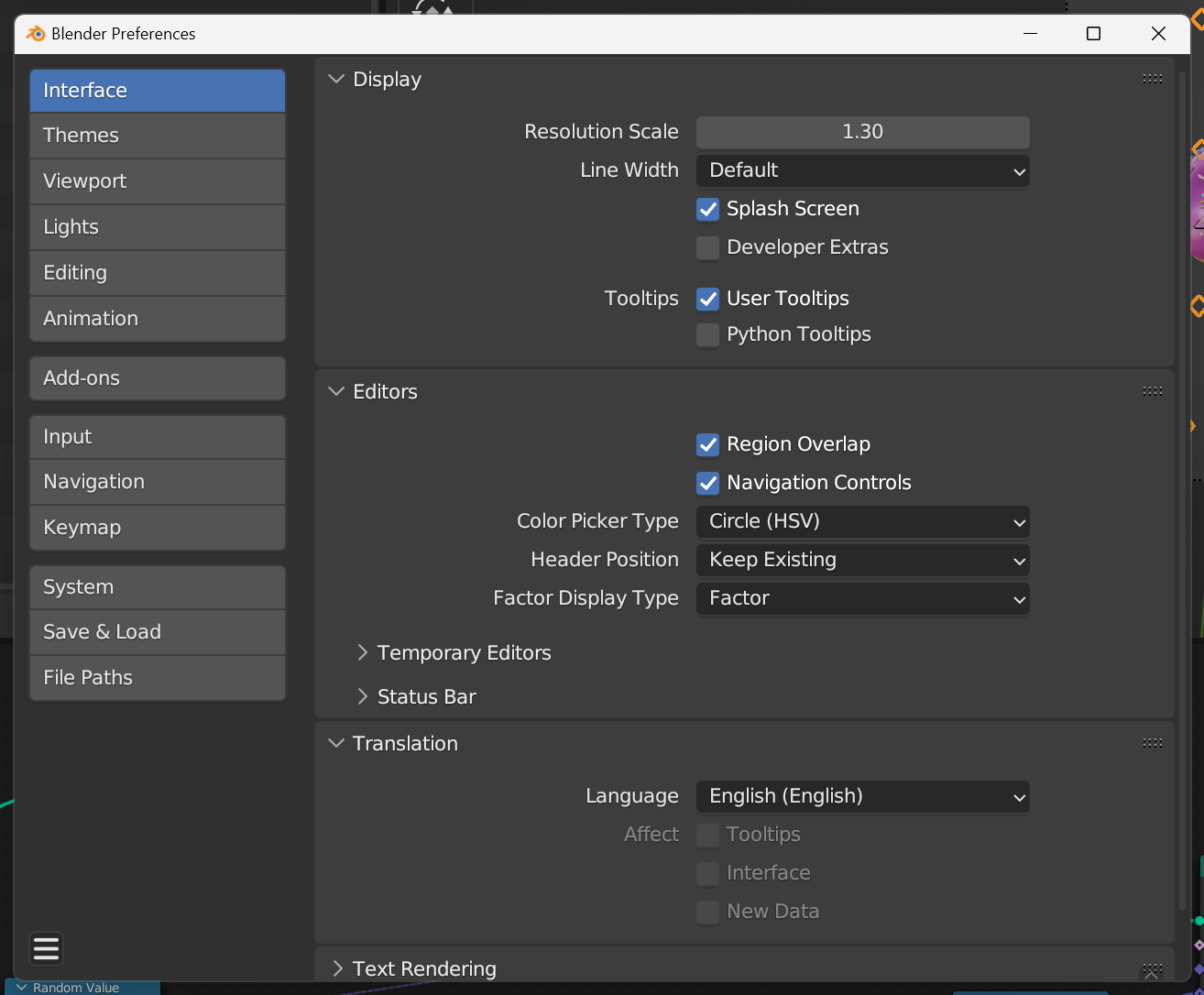Viewport: 1204px width, 995px height.
Task: Check the Affect Tooltips translation box
Action: pos(707,835)
